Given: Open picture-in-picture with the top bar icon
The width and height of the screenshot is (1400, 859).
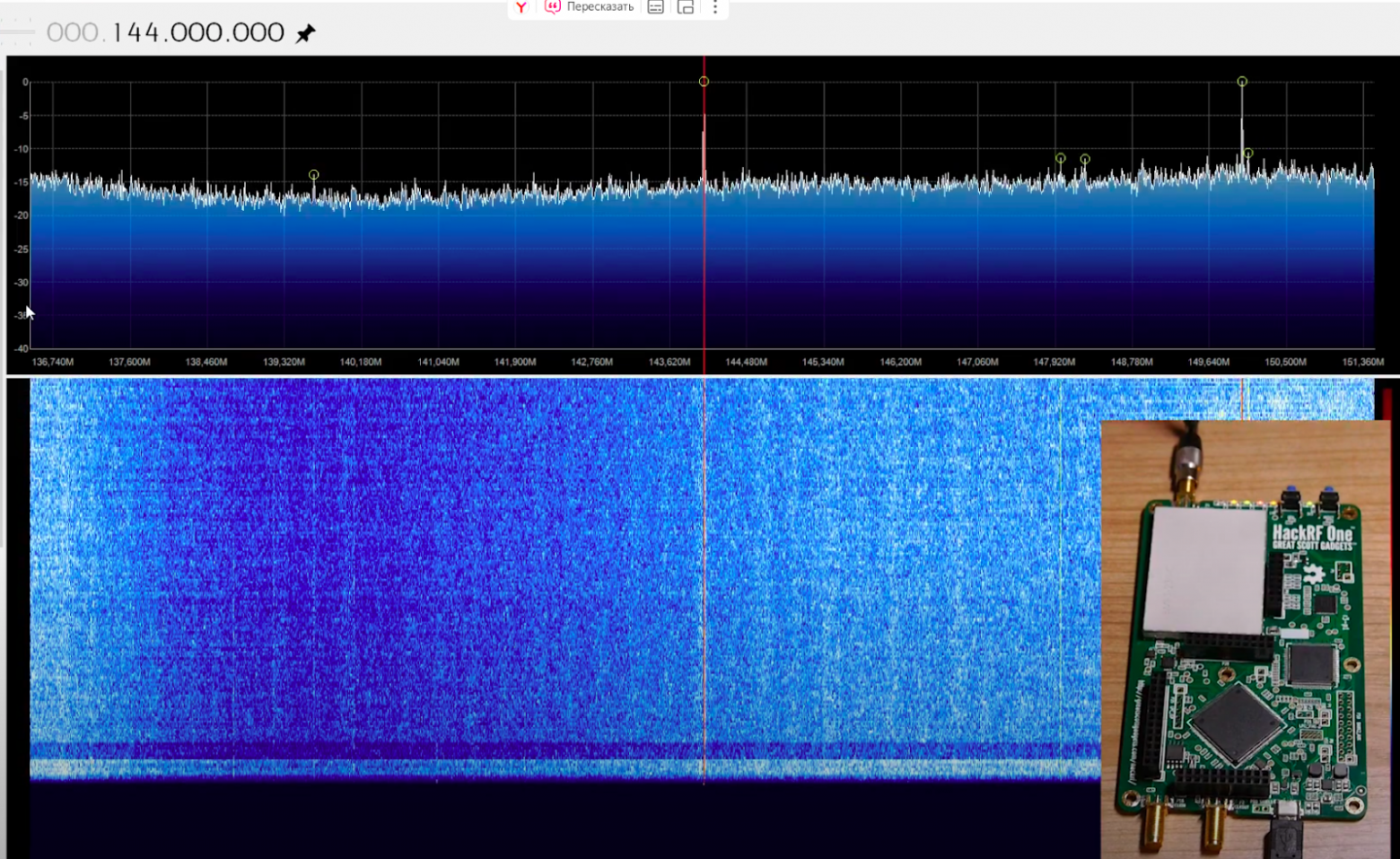Looking at the screenshot, I should coord(686,7).
